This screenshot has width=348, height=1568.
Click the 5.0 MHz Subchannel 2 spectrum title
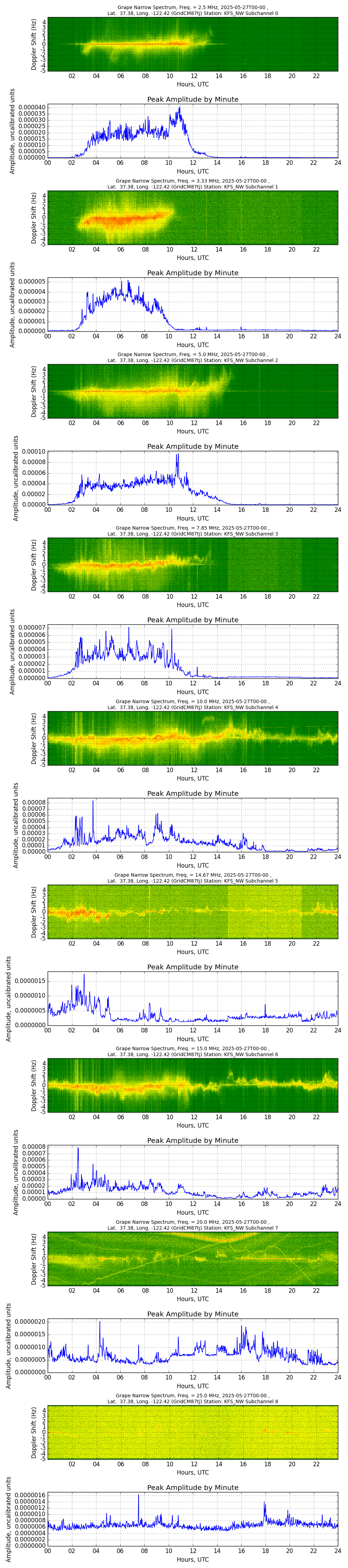pyautogui.click(x=193, y=357)
